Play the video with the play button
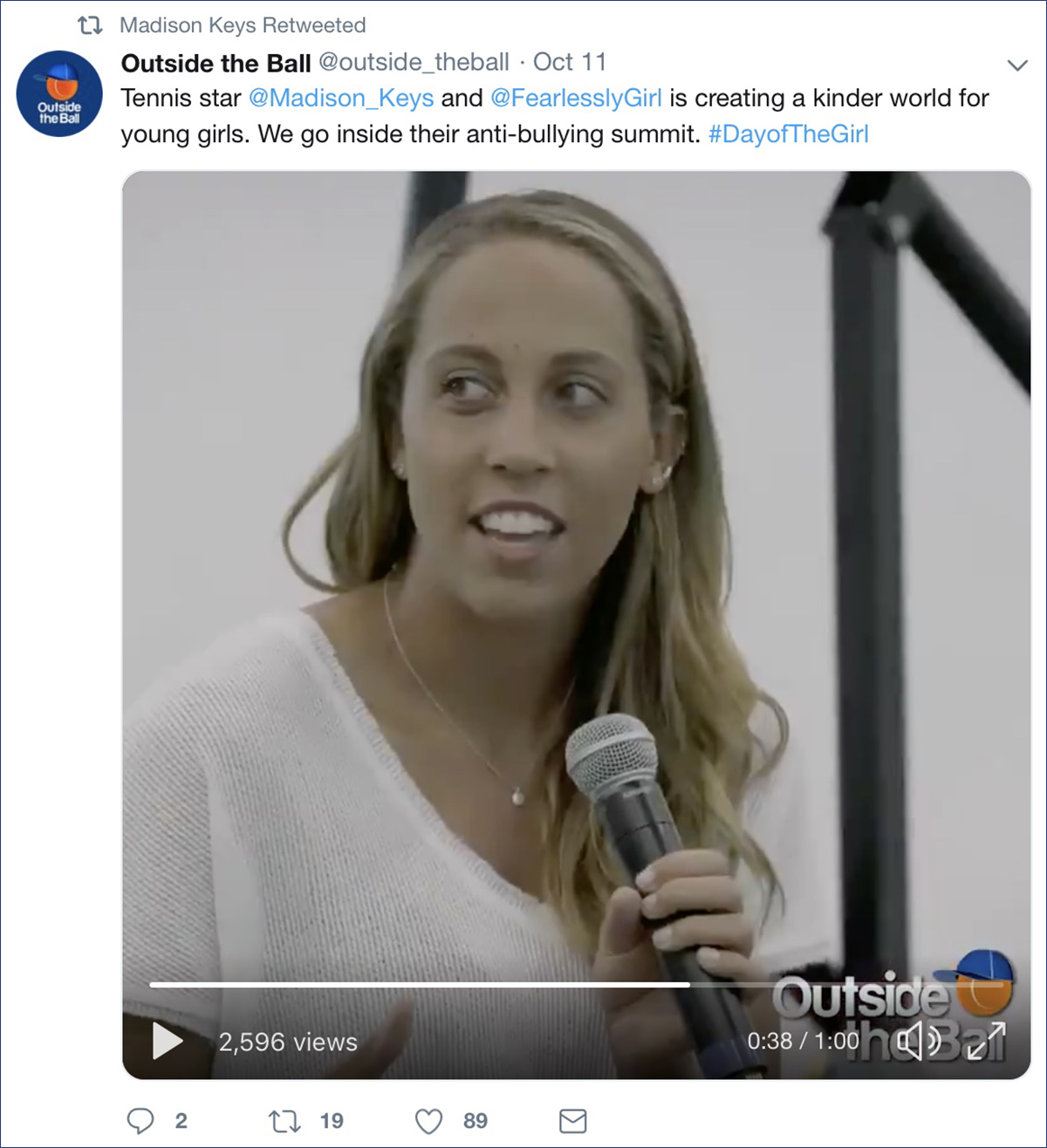Image resolution: width=1047 pixels, height=1148 pixels. (x=168, y=1041)
